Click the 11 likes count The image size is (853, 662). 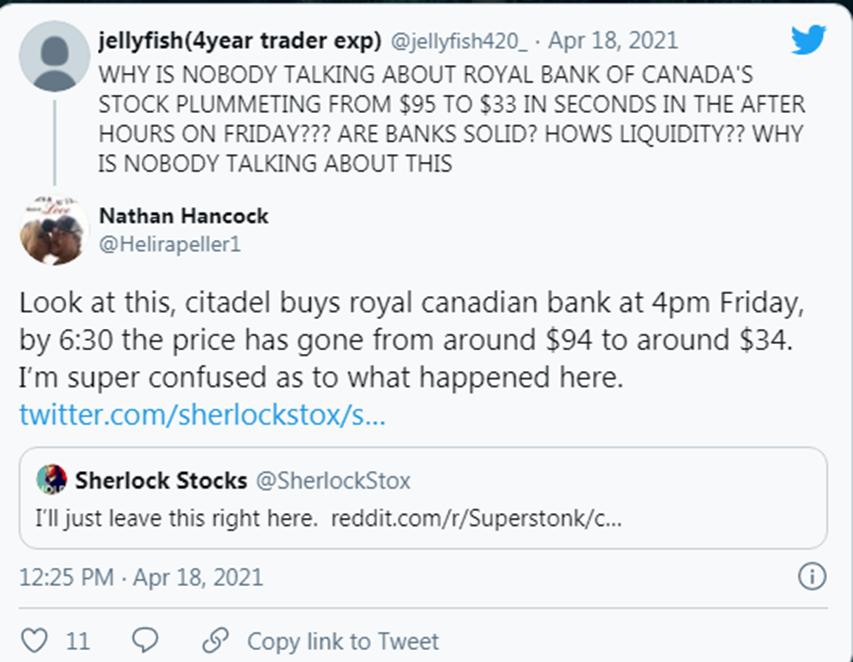coord(78,641)
